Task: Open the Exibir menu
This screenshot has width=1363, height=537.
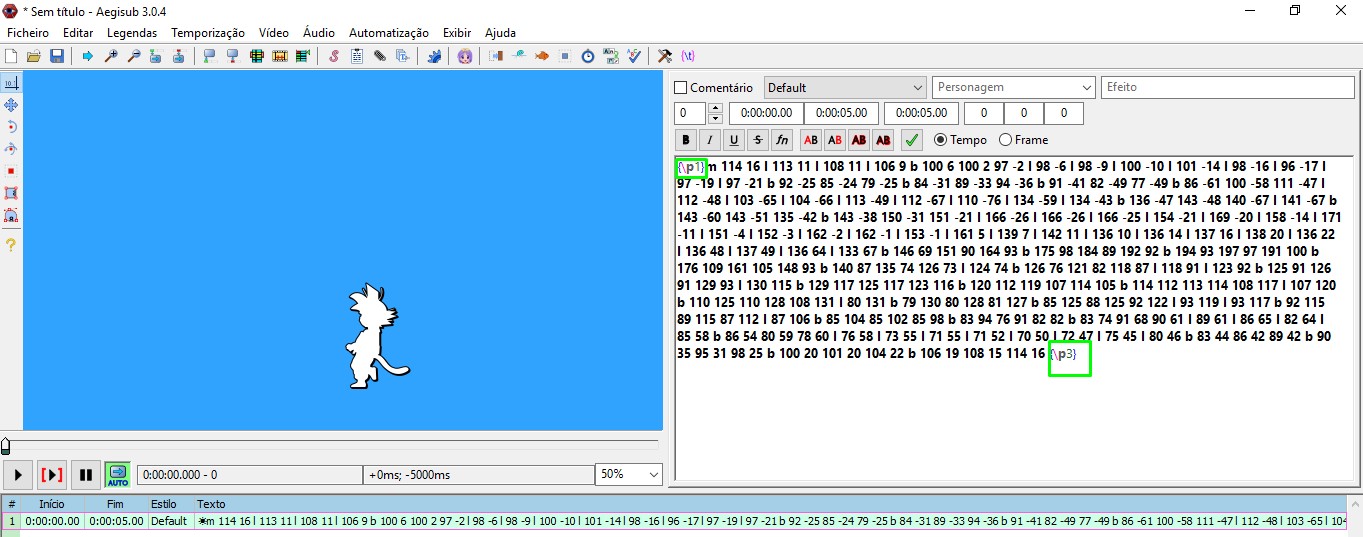Action: [x=457, y=33]
